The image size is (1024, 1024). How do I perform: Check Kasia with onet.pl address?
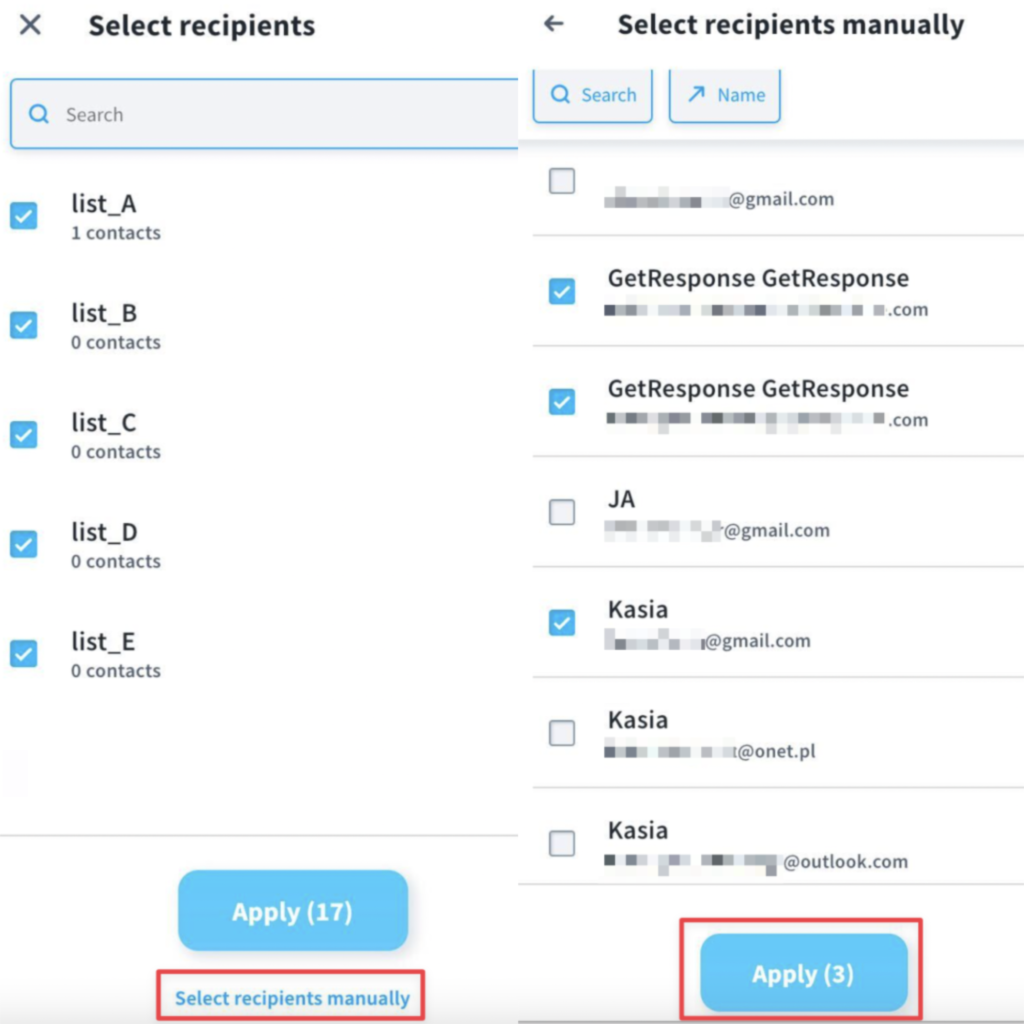point(562,733)
